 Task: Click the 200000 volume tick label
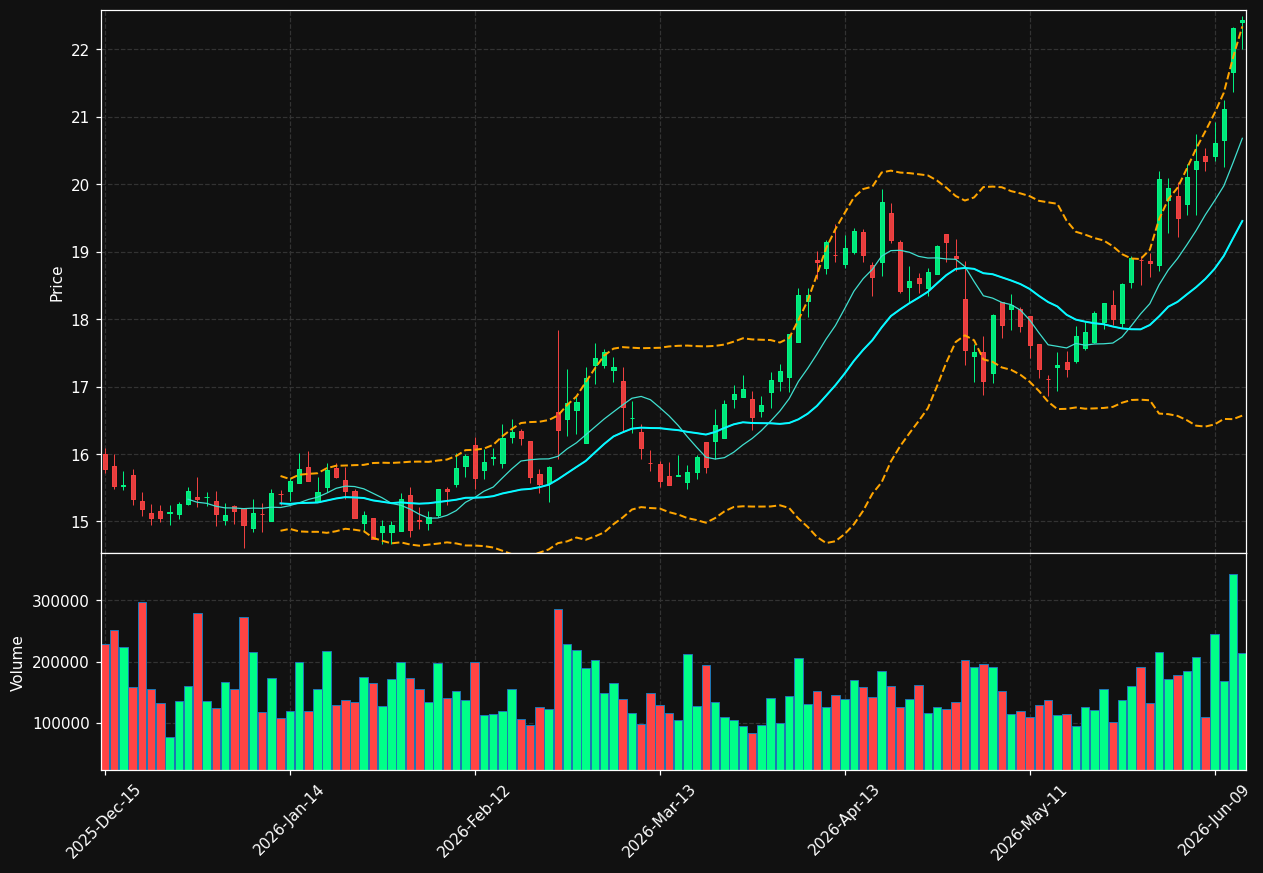pyautogui.click(x=60, y=662)
